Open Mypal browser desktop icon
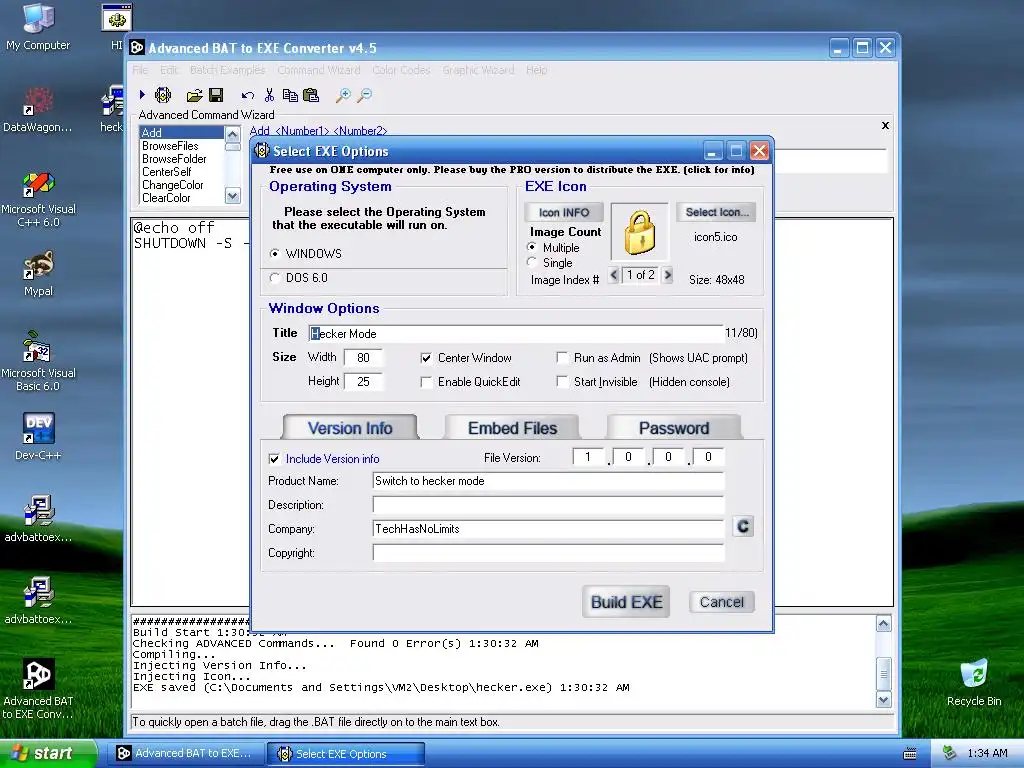This screenshot has width=1024, height=768. (38, 274)
